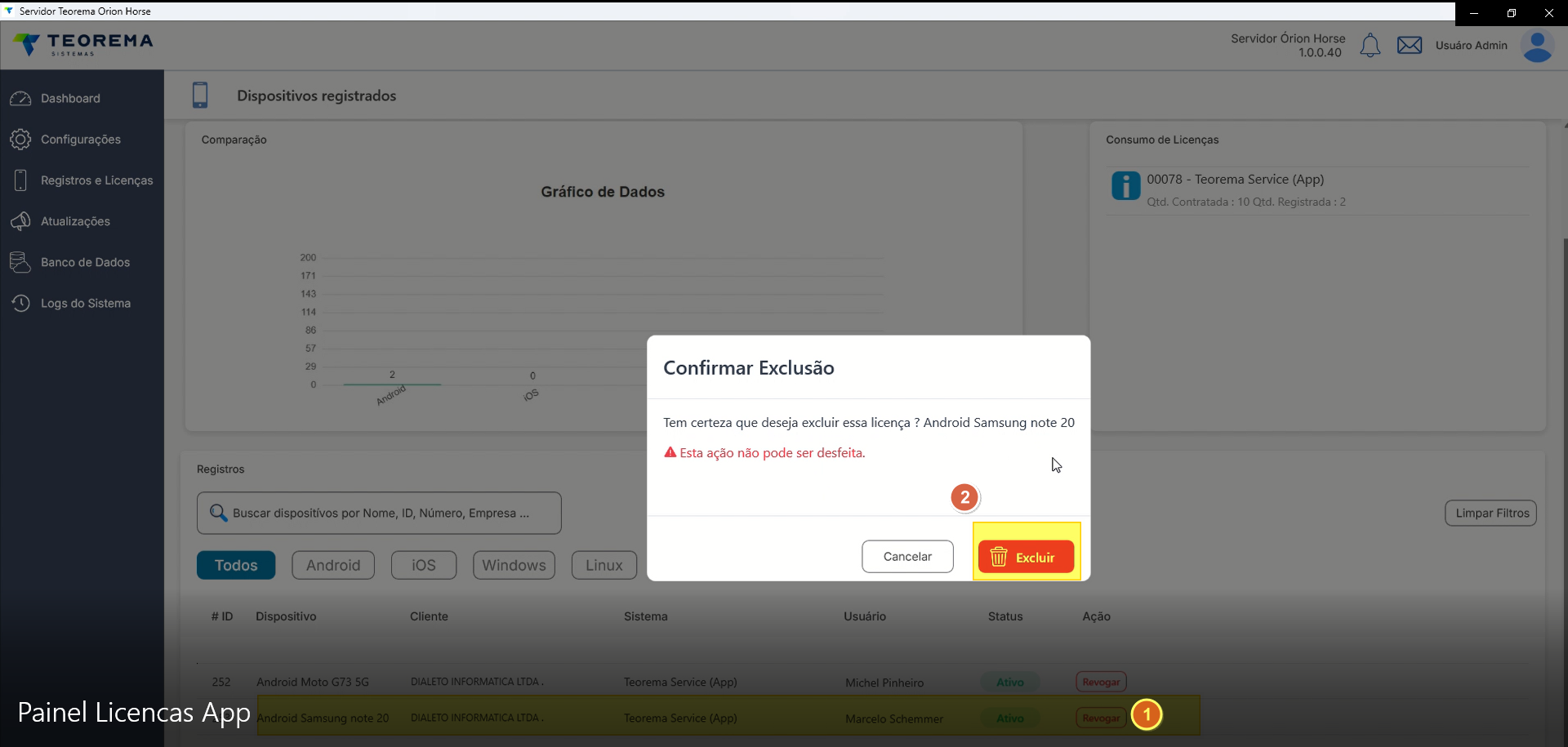Revoke license for Android Moto G73 5G

[1101, 682]
